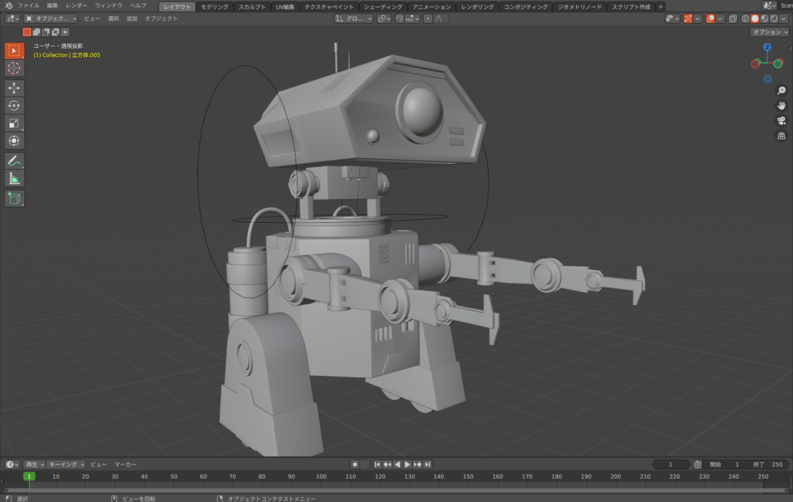Toggle perspective/orthographic grid icon
This screenshot has height=502, width=793.
tap(781, 136)
